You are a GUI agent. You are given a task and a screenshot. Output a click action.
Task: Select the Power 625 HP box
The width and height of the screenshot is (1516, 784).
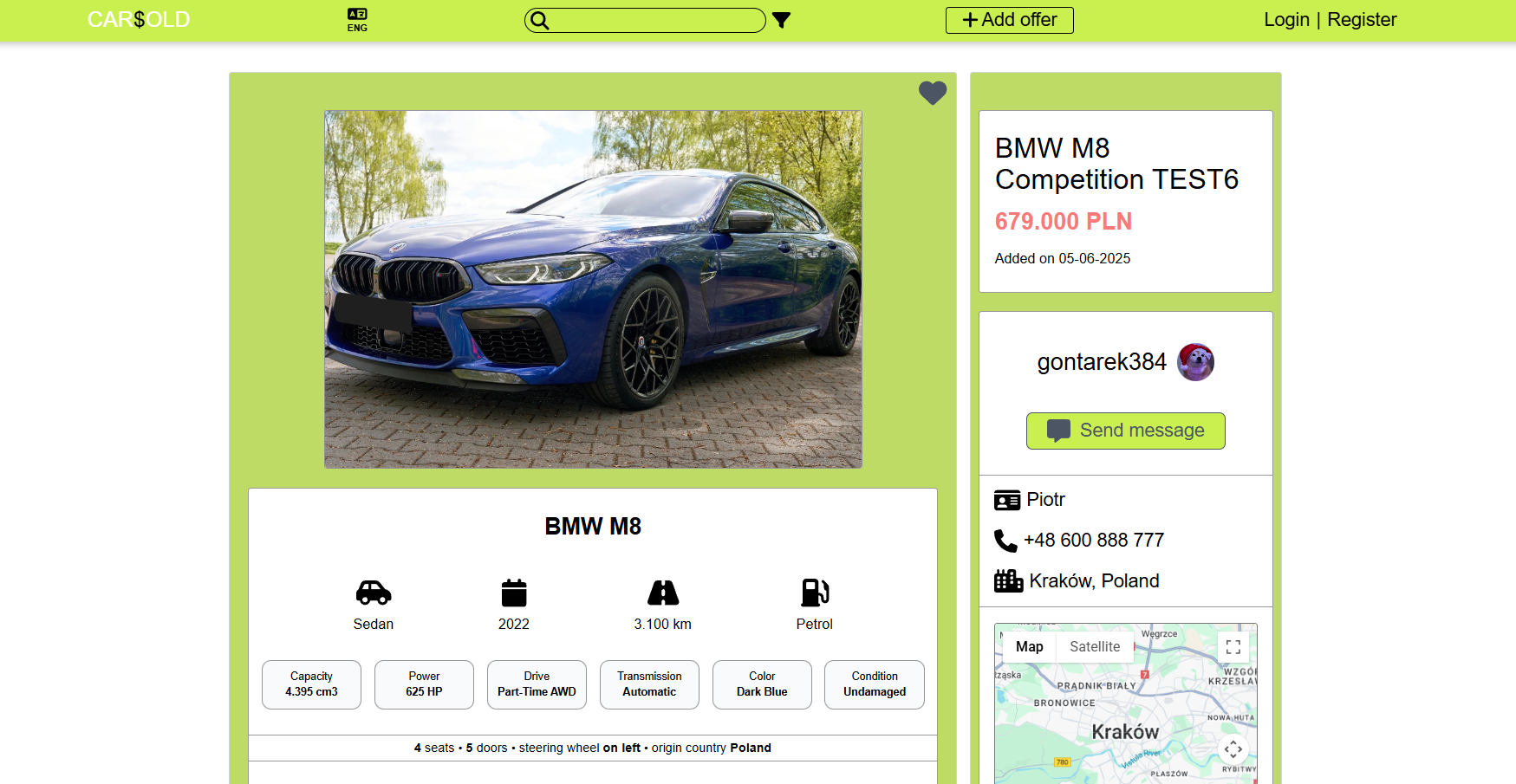pyautogui.click(x=424, y=684)
